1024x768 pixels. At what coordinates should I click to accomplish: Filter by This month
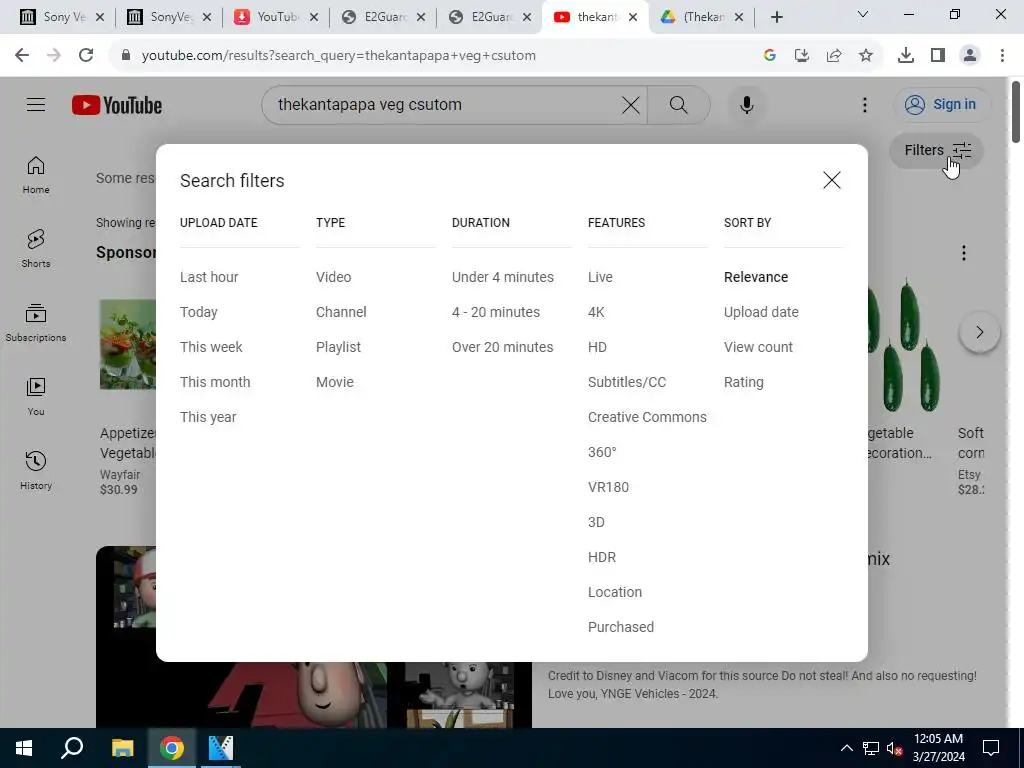pyautogui.click(x=215, y=382)
